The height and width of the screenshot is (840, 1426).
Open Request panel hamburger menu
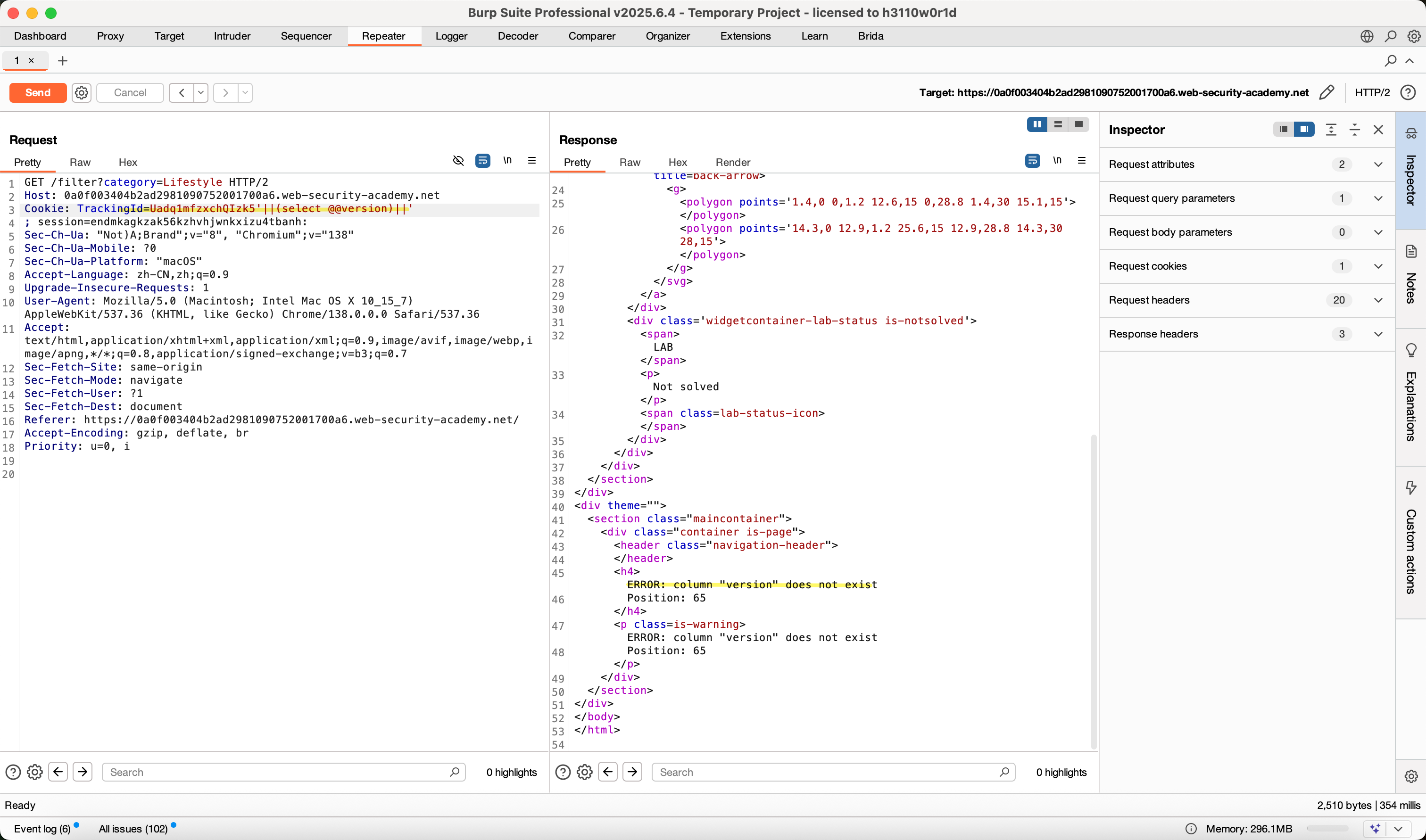tap(531, 160)
